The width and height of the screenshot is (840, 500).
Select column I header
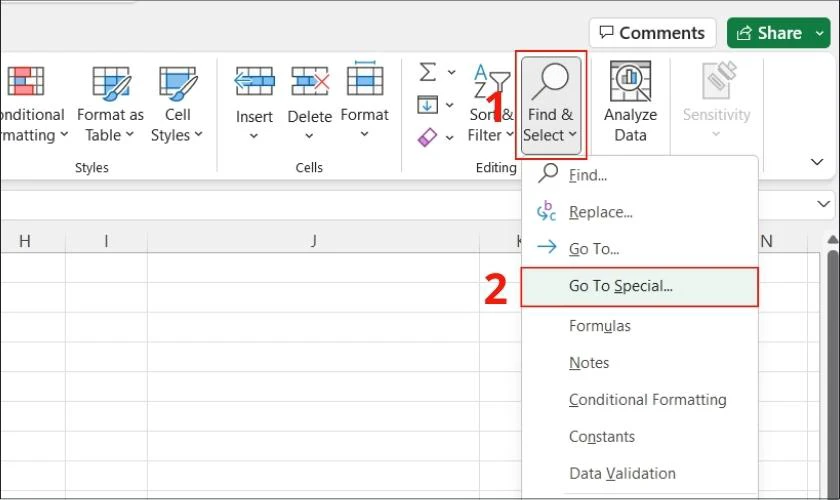tap(106, 241)
